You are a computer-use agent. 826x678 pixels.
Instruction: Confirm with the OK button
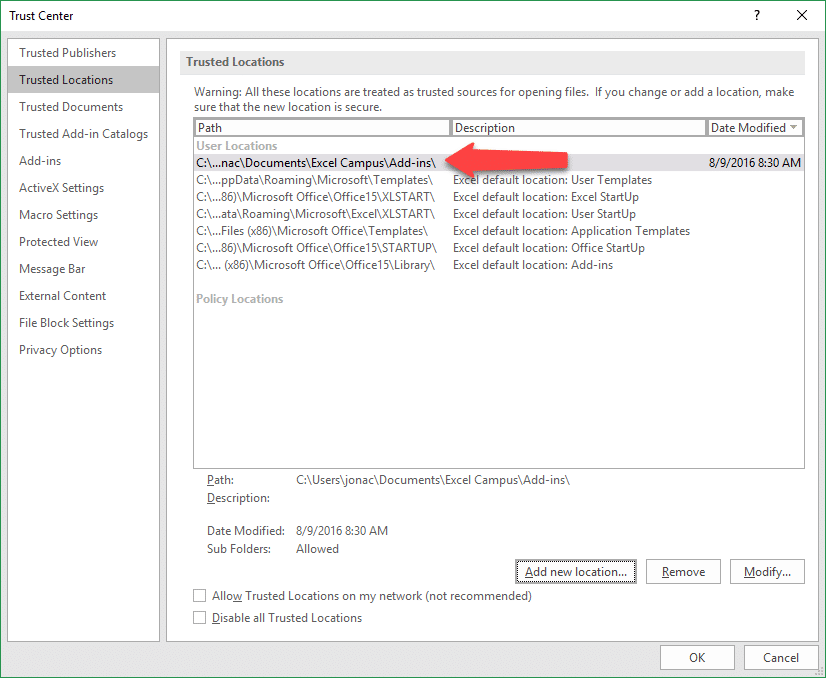pyautogui.click(x=697, y=657)
